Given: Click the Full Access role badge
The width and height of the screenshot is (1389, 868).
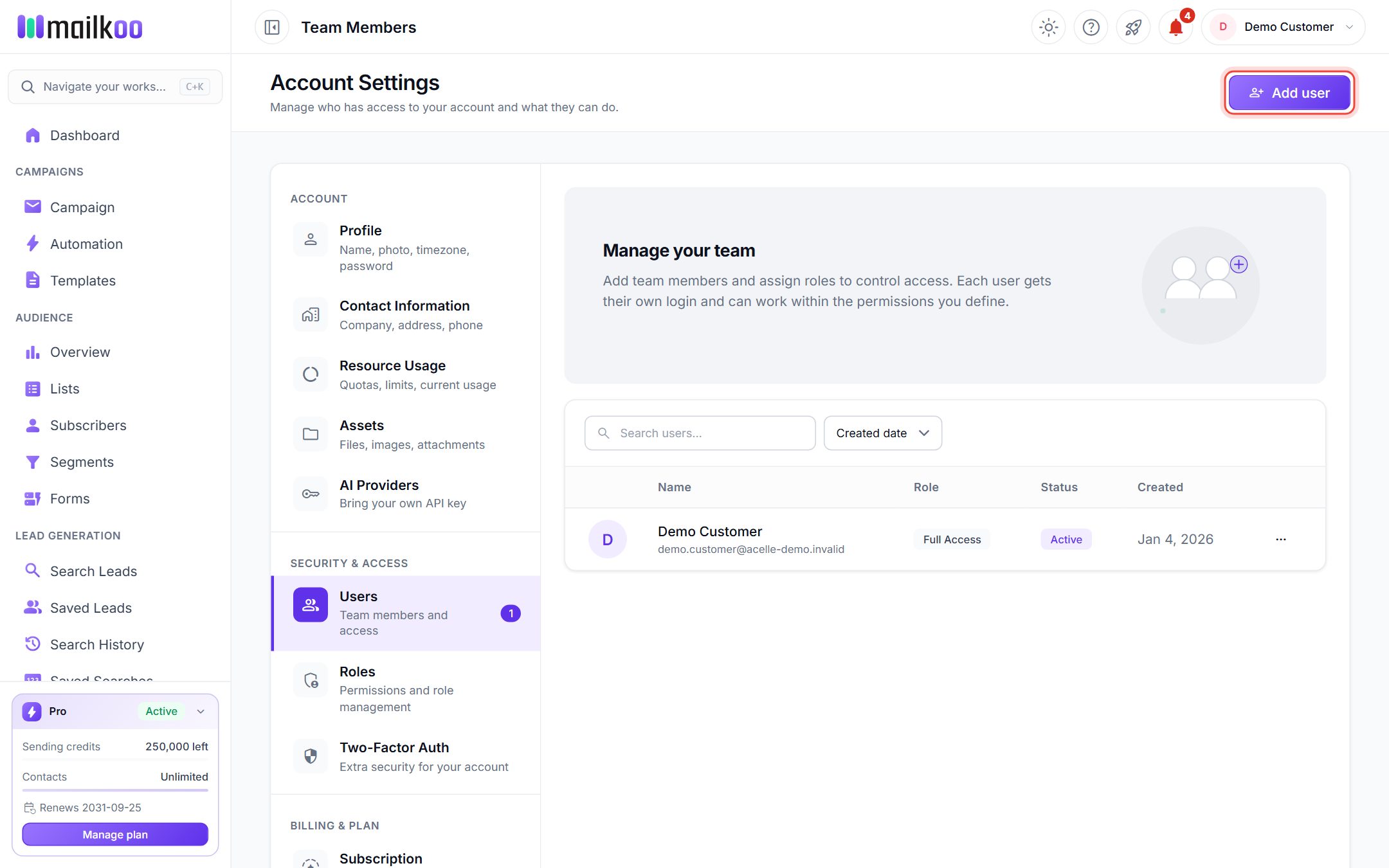Looking at the screenshot, I should pos(952,539).
